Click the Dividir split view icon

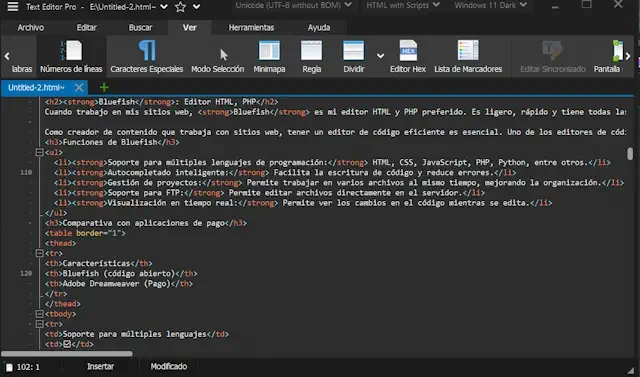point(353,51)
